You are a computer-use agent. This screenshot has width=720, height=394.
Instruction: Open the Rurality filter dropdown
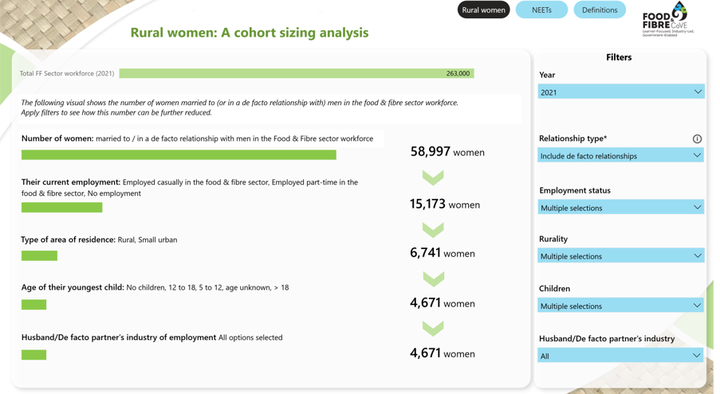(620, 256)
